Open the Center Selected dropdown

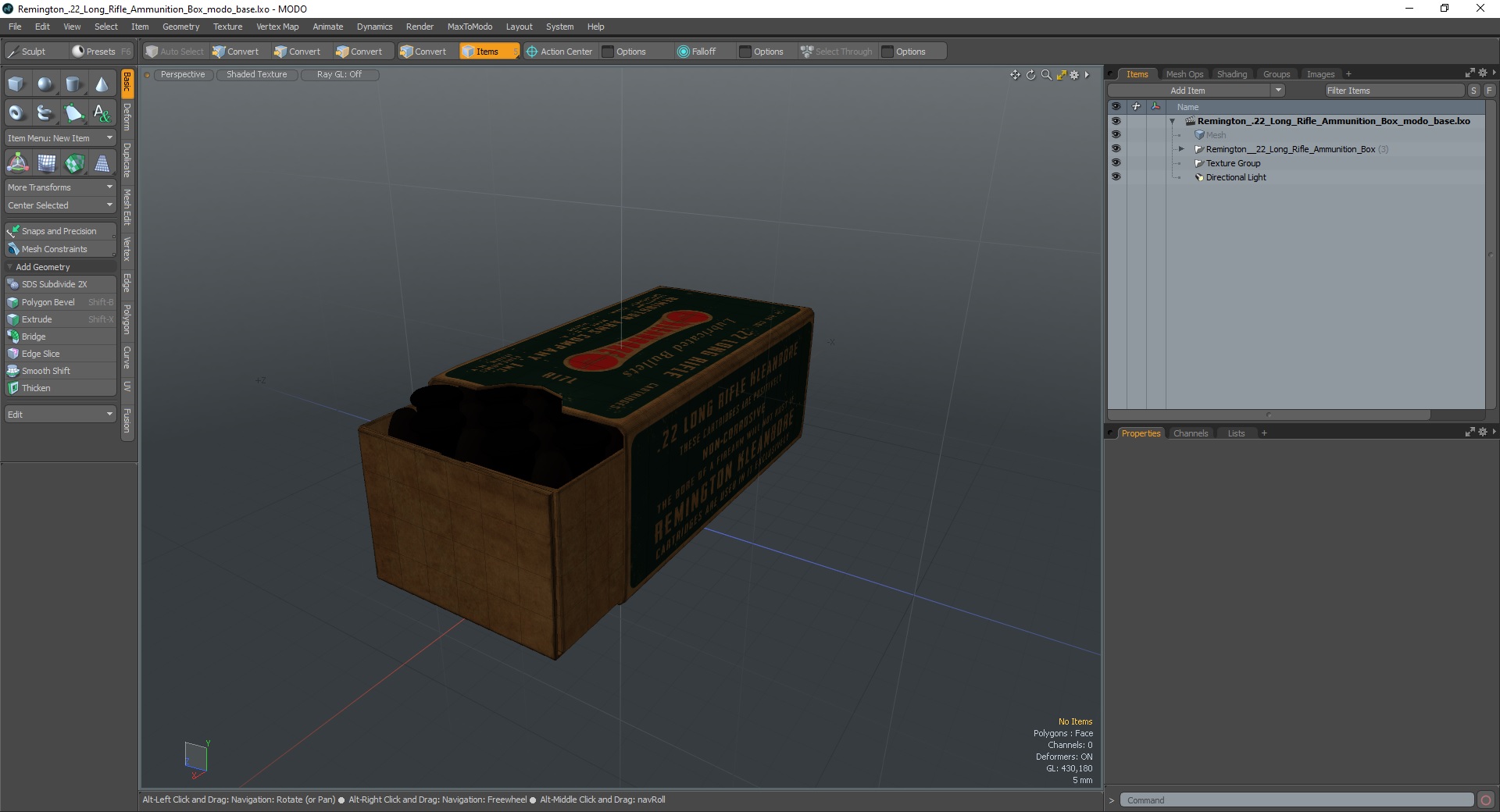click(60, 205)
